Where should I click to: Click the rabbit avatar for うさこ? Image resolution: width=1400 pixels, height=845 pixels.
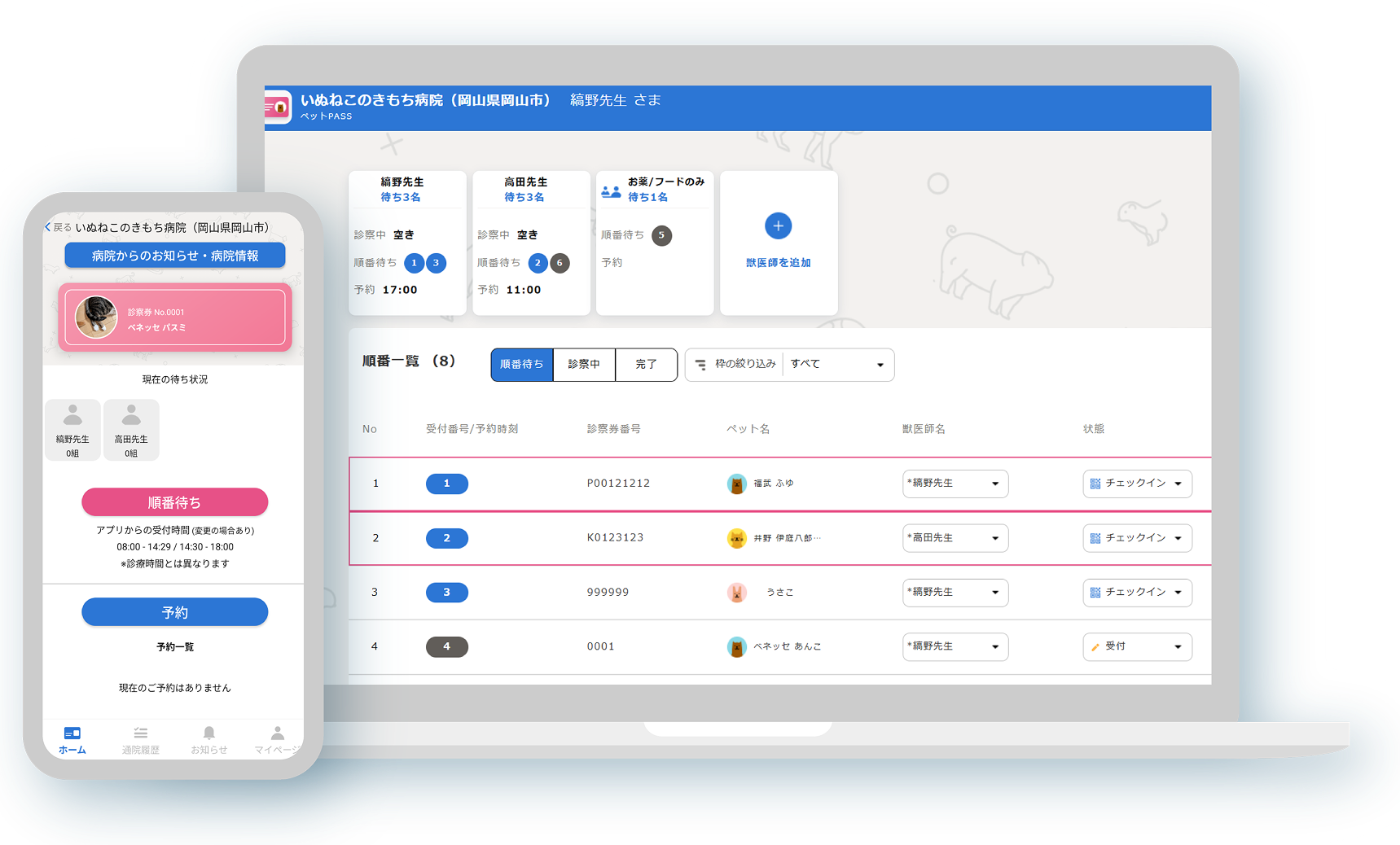click(738, 593)
